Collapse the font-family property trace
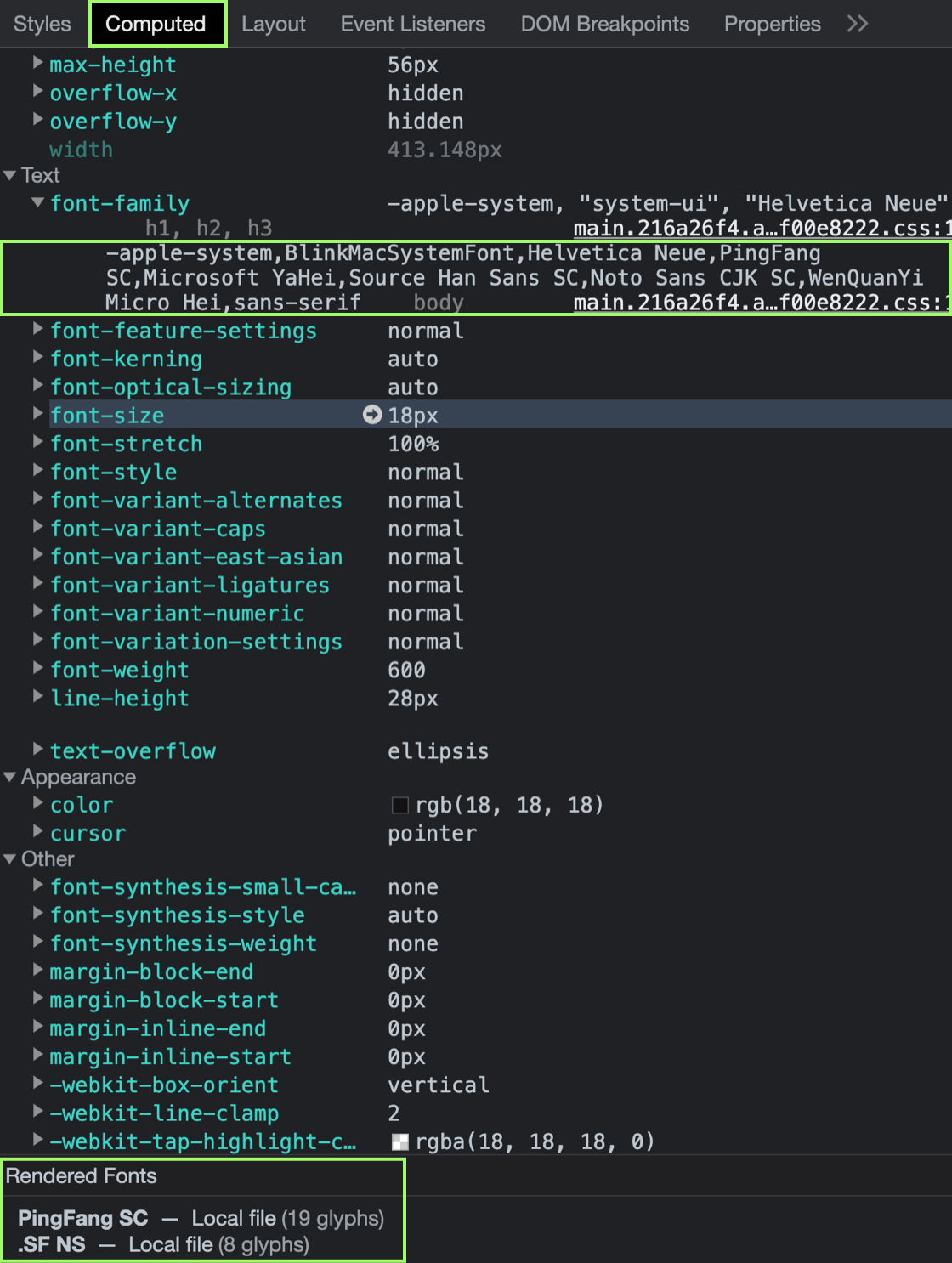The width and height of the screenshot is (952, 1263). (x=37, y=203)
